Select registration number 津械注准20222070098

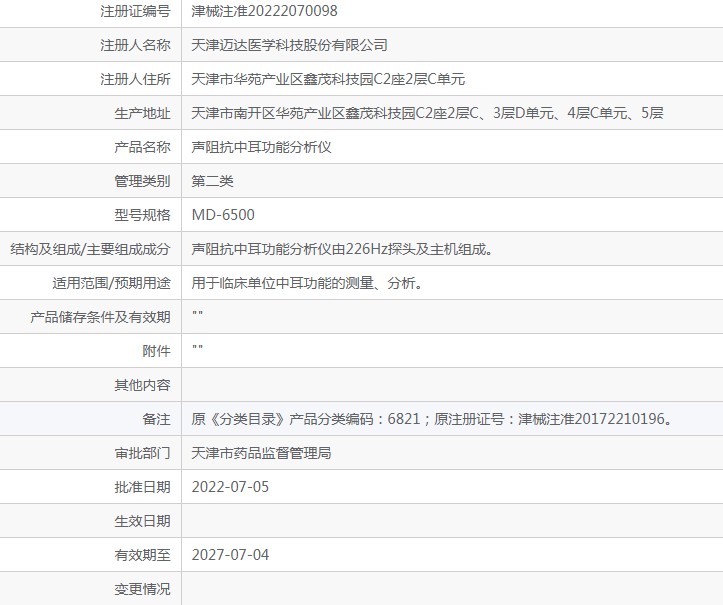pos(264,11)
